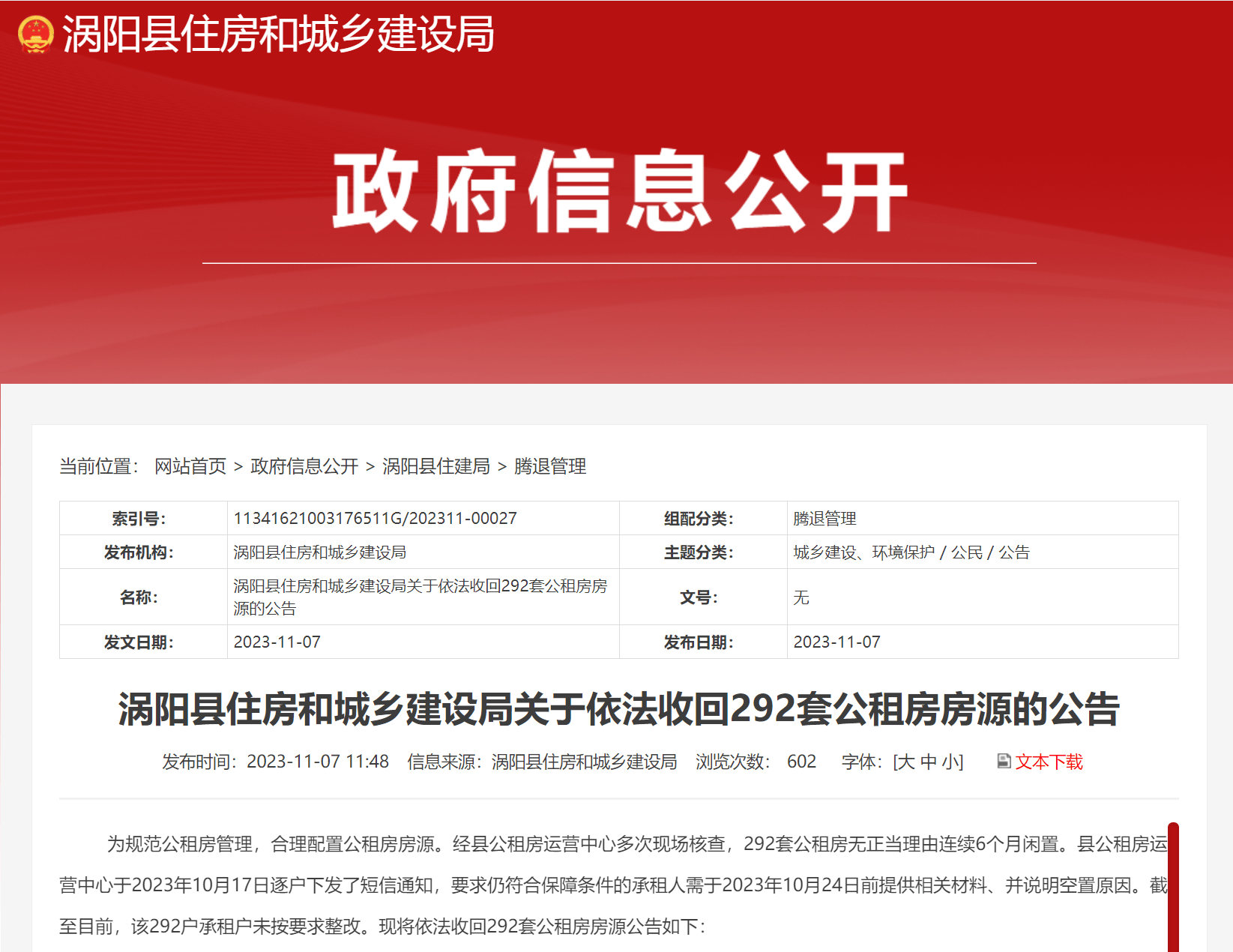Click 文号 value 无
This screenshot has height=952, width=1233.
pos(801,597)
